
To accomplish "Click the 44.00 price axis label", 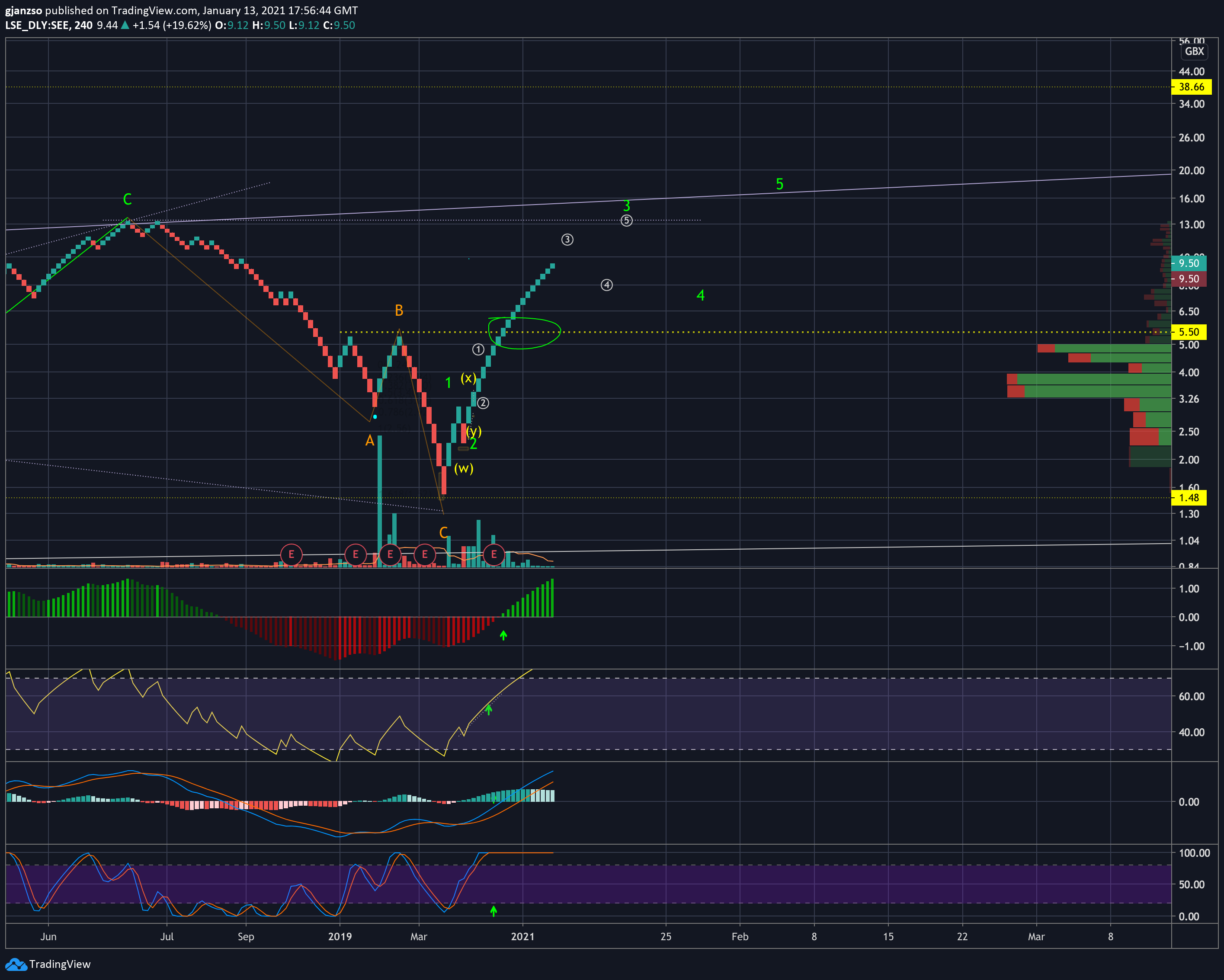I will point(1192,71).
